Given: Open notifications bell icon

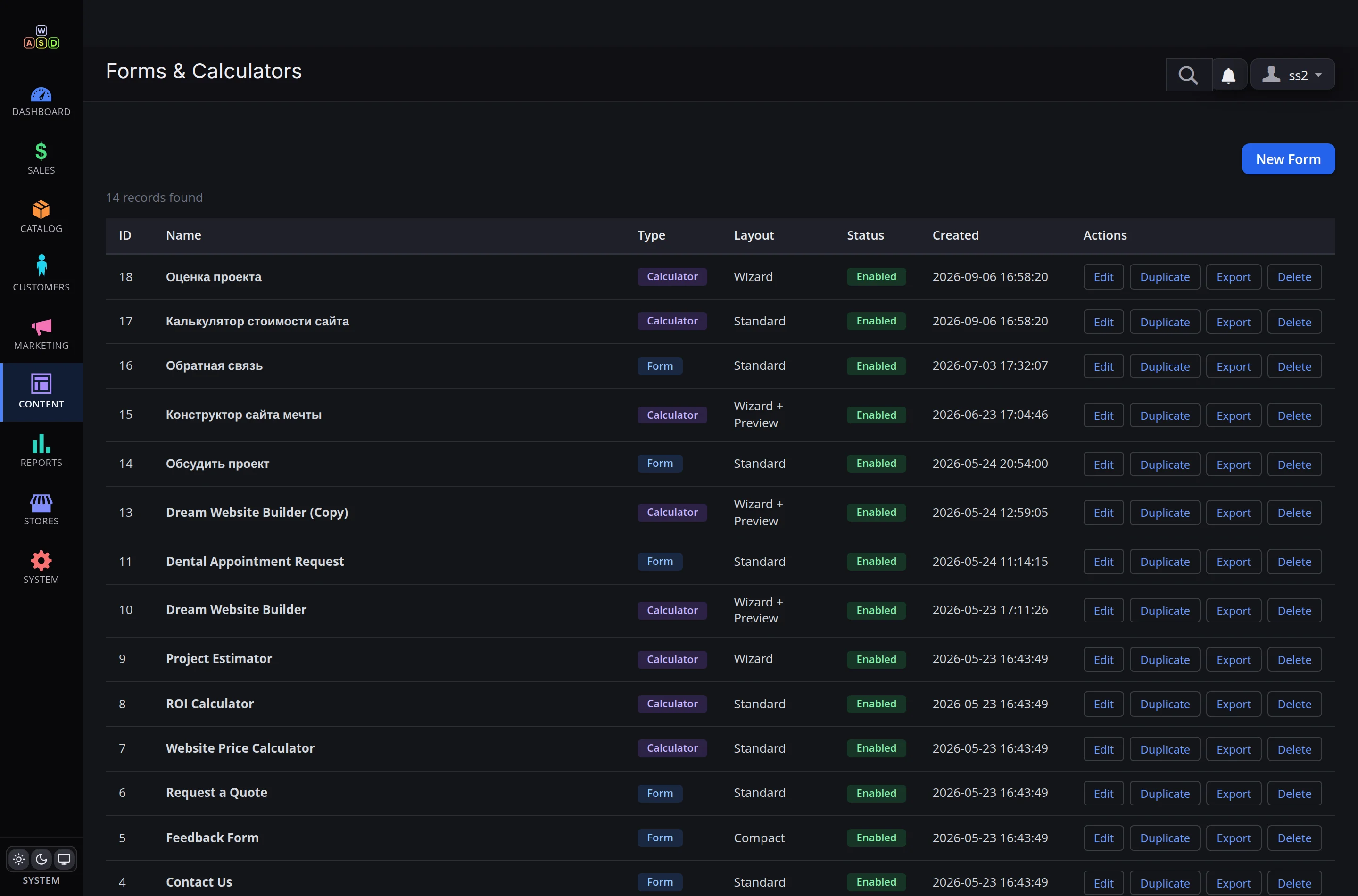Looking at the screenshot, I should tap(1228, 75).
